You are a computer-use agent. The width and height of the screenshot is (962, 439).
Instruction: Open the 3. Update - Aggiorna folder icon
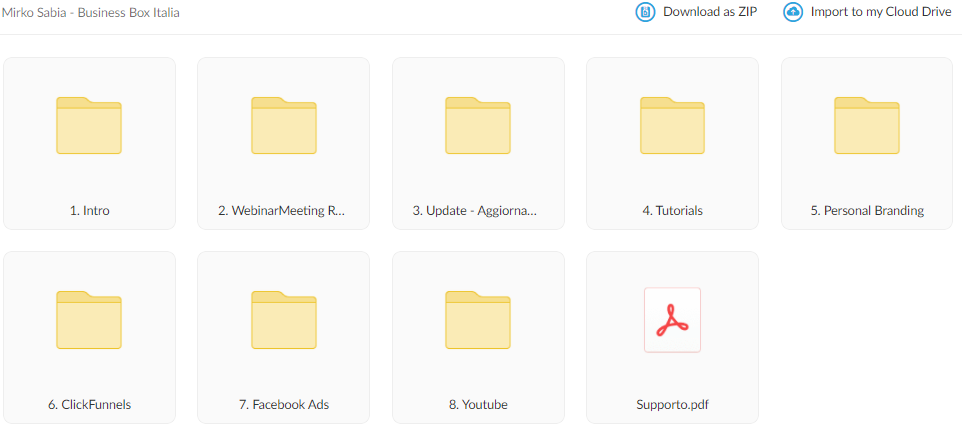point(478,125)
